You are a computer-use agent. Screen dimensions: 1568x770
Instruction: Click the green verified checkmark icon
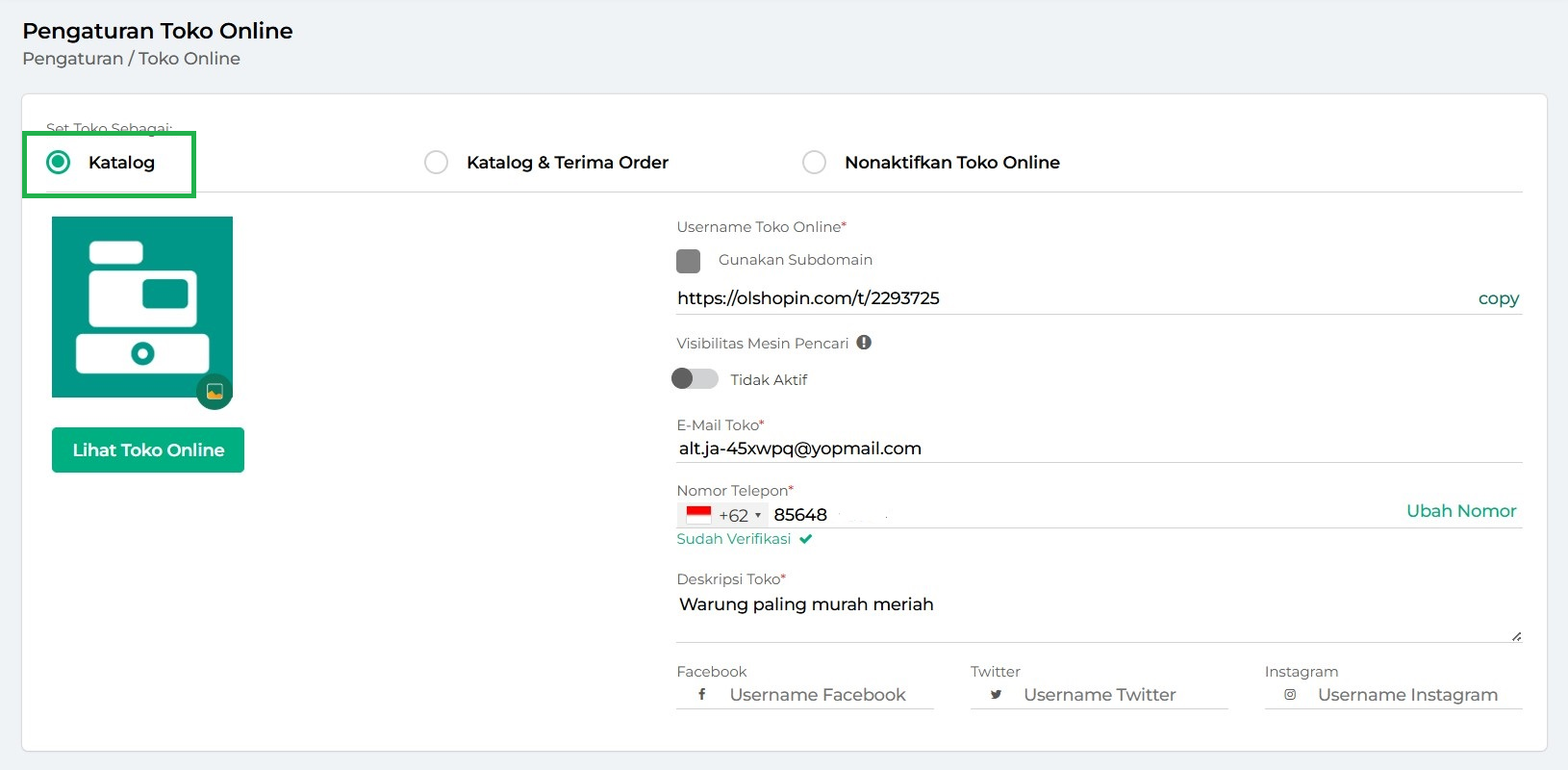[x=806, y=539]
